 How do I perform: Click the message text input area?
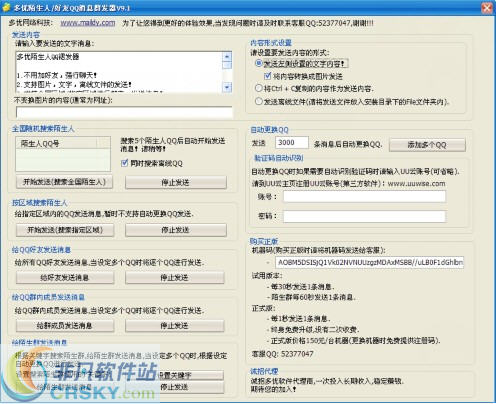[x=119, y=72]
